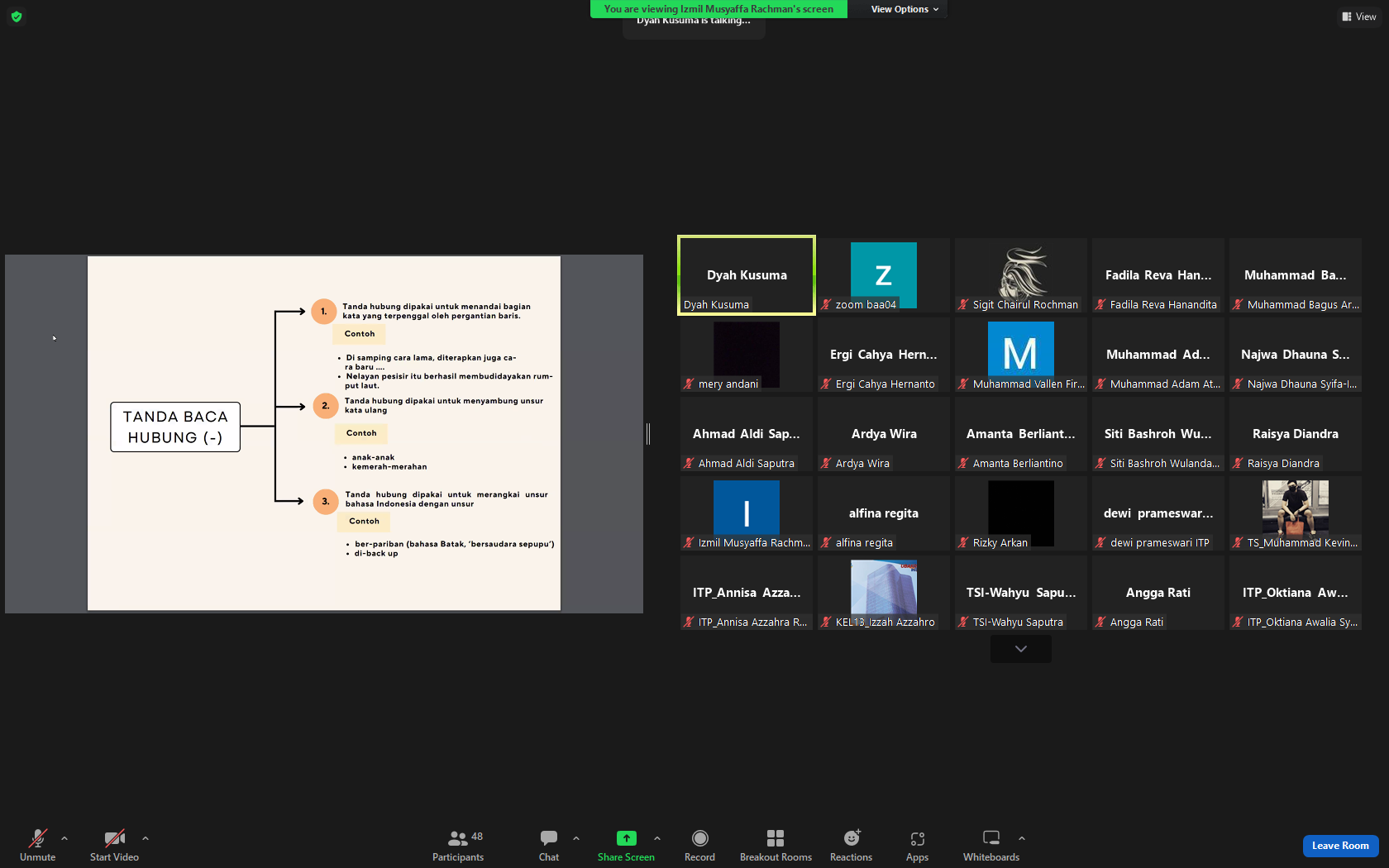Open the Reactions menu

pos(851,845)
